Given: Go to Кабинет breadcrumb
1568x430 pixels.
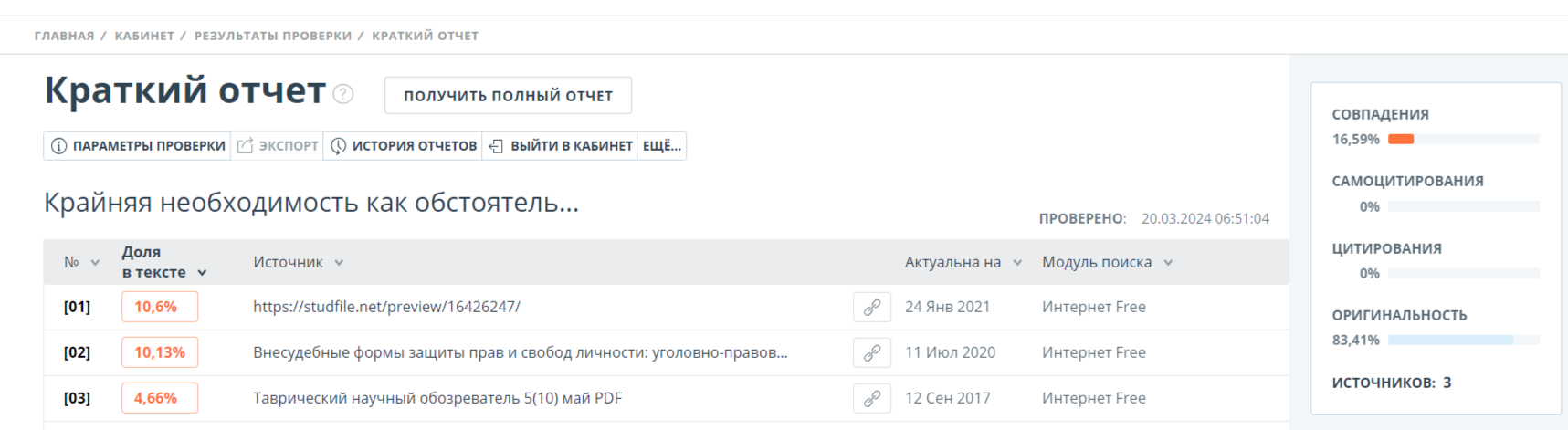Looking at the screenshot, I should [144, 36].
